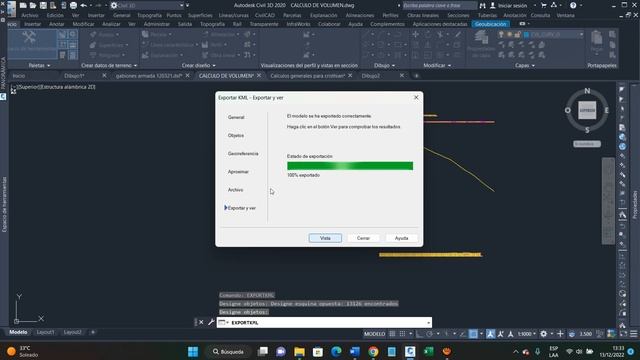Screen dimensions: 640x360
Task: Click the Windows Start button
Action: pos(193,351)
